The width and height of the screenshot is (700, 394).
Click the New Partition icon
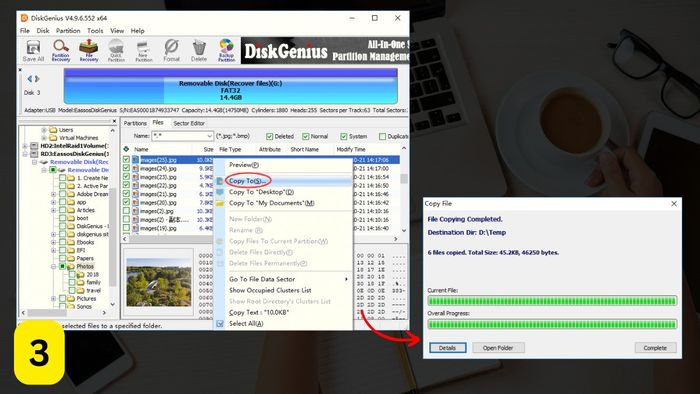[144, 50]
